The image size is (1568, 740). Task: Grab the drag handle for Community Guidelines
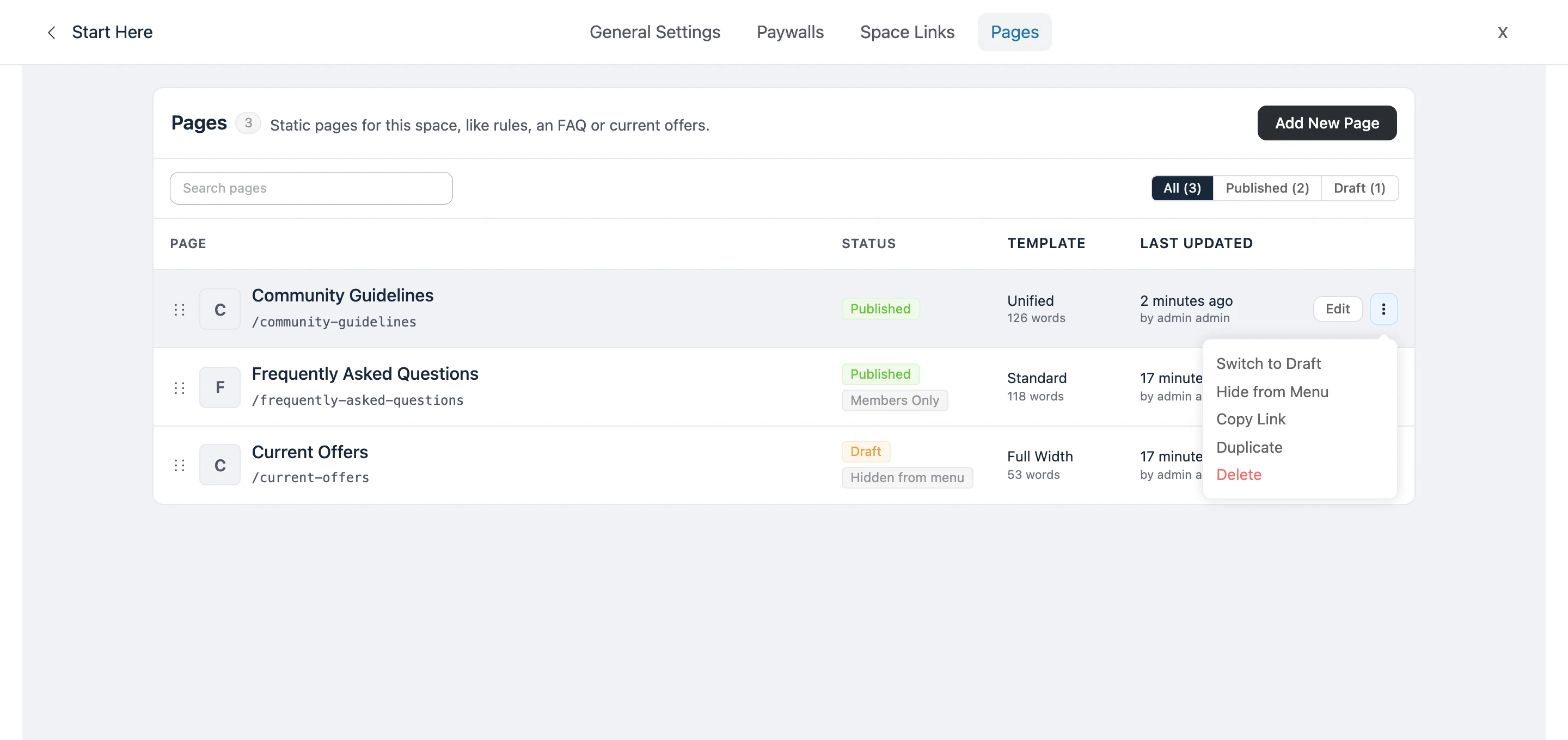coord(180,310)
